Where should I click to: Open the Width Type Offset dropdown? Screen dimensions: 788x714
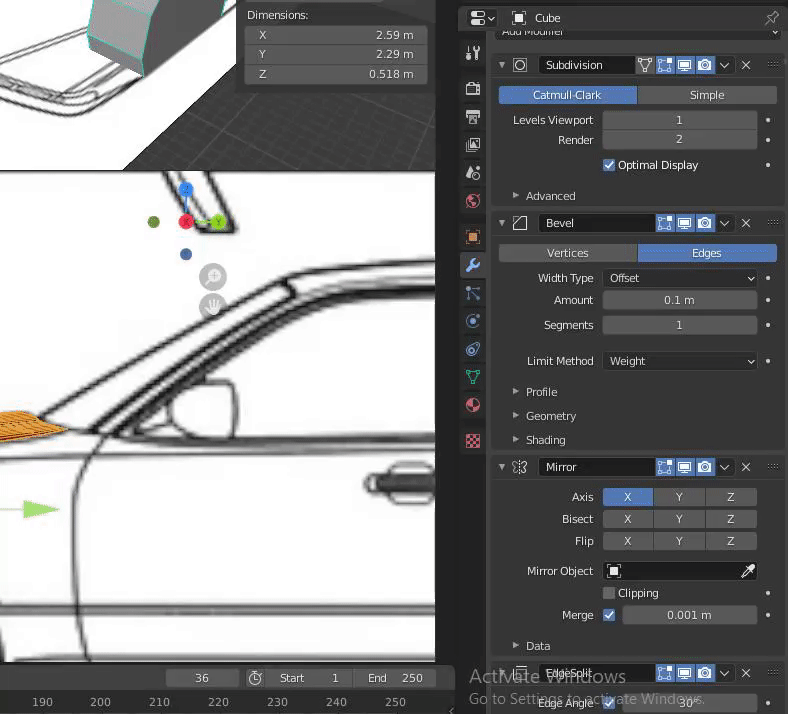tap(680, 278)
